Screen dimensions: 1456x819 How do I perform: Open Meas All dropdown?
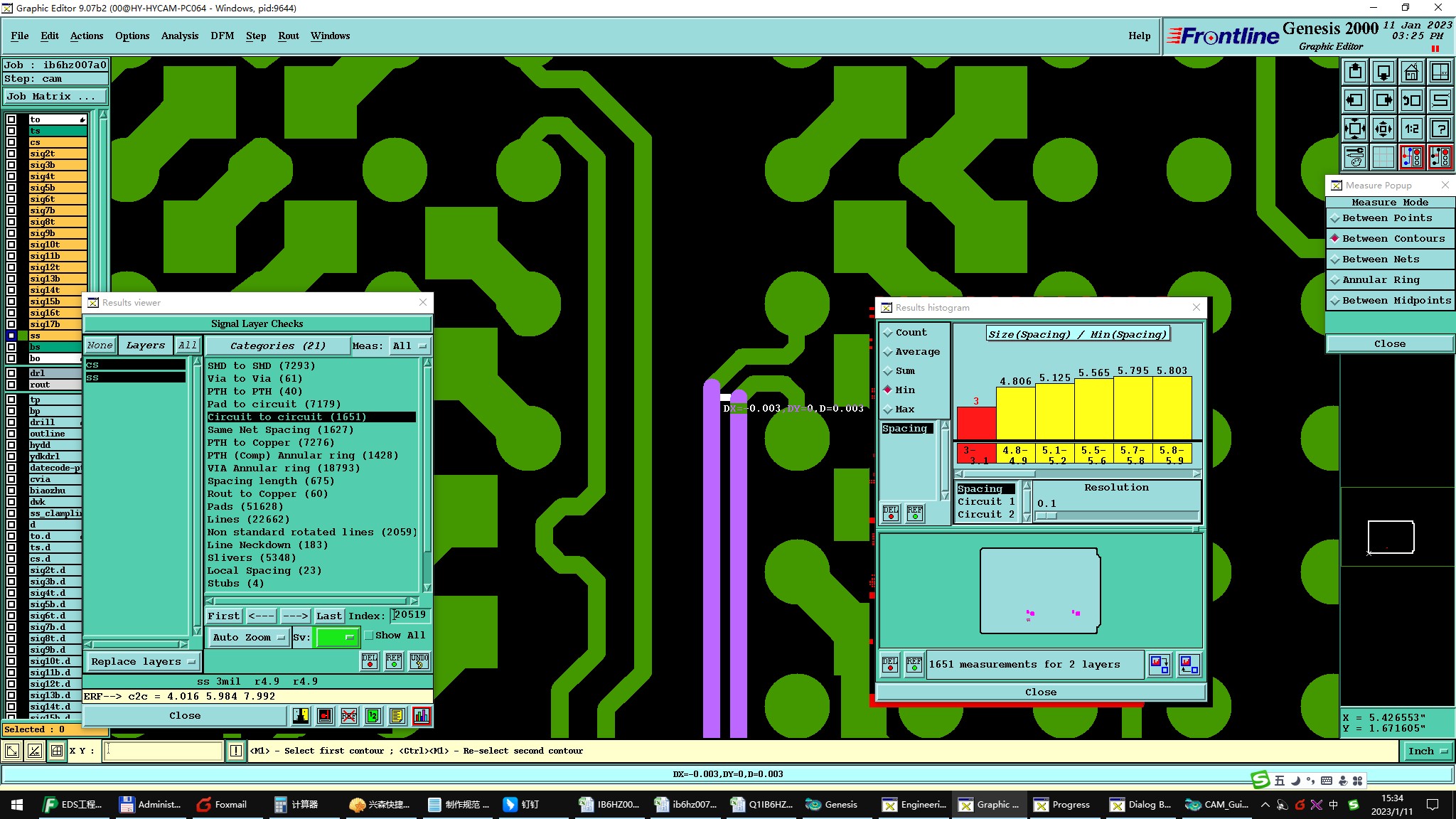[x=409, y=346]
